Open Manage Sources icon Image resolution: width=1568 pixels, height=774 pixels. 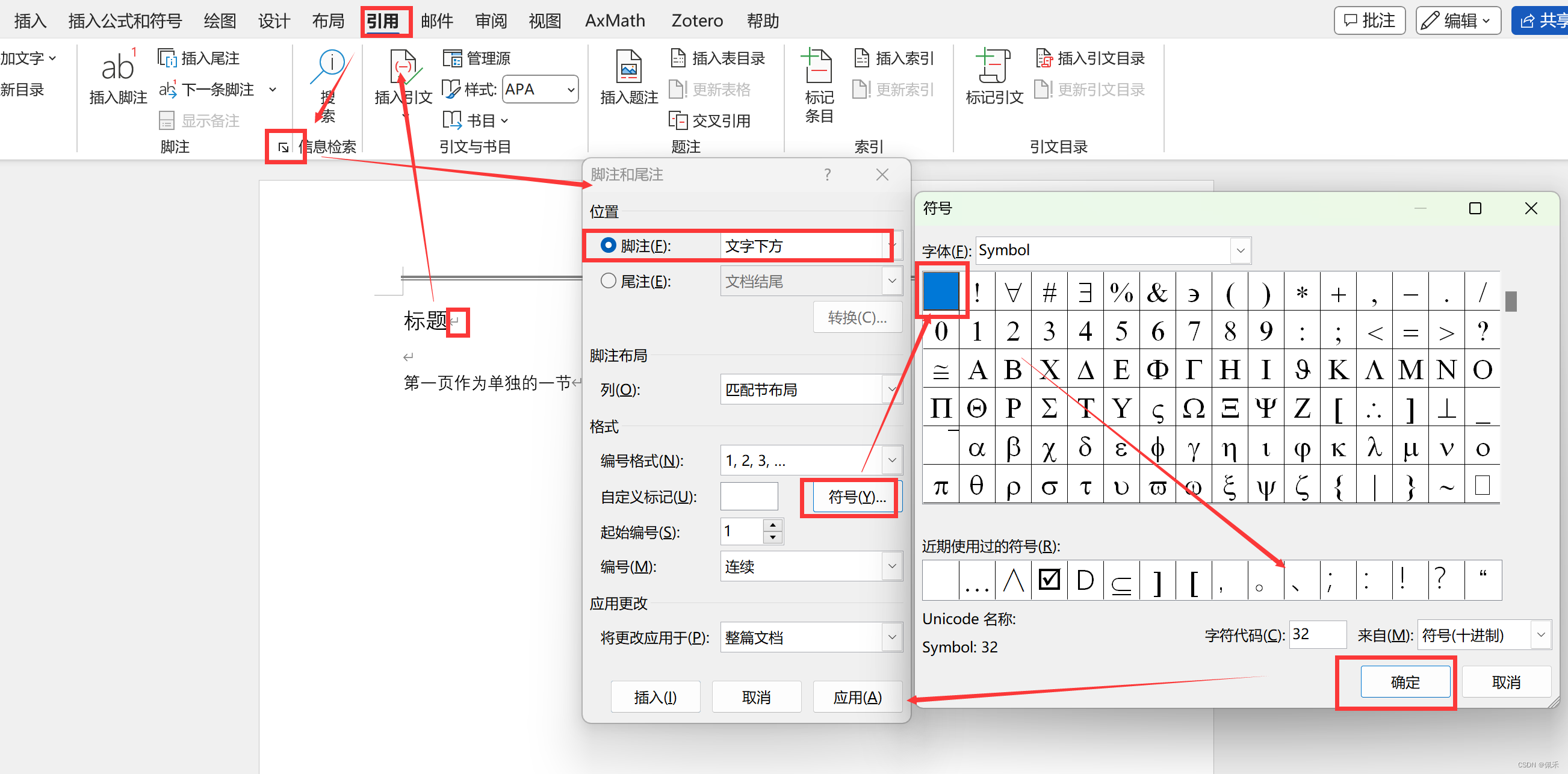point(451,58)
